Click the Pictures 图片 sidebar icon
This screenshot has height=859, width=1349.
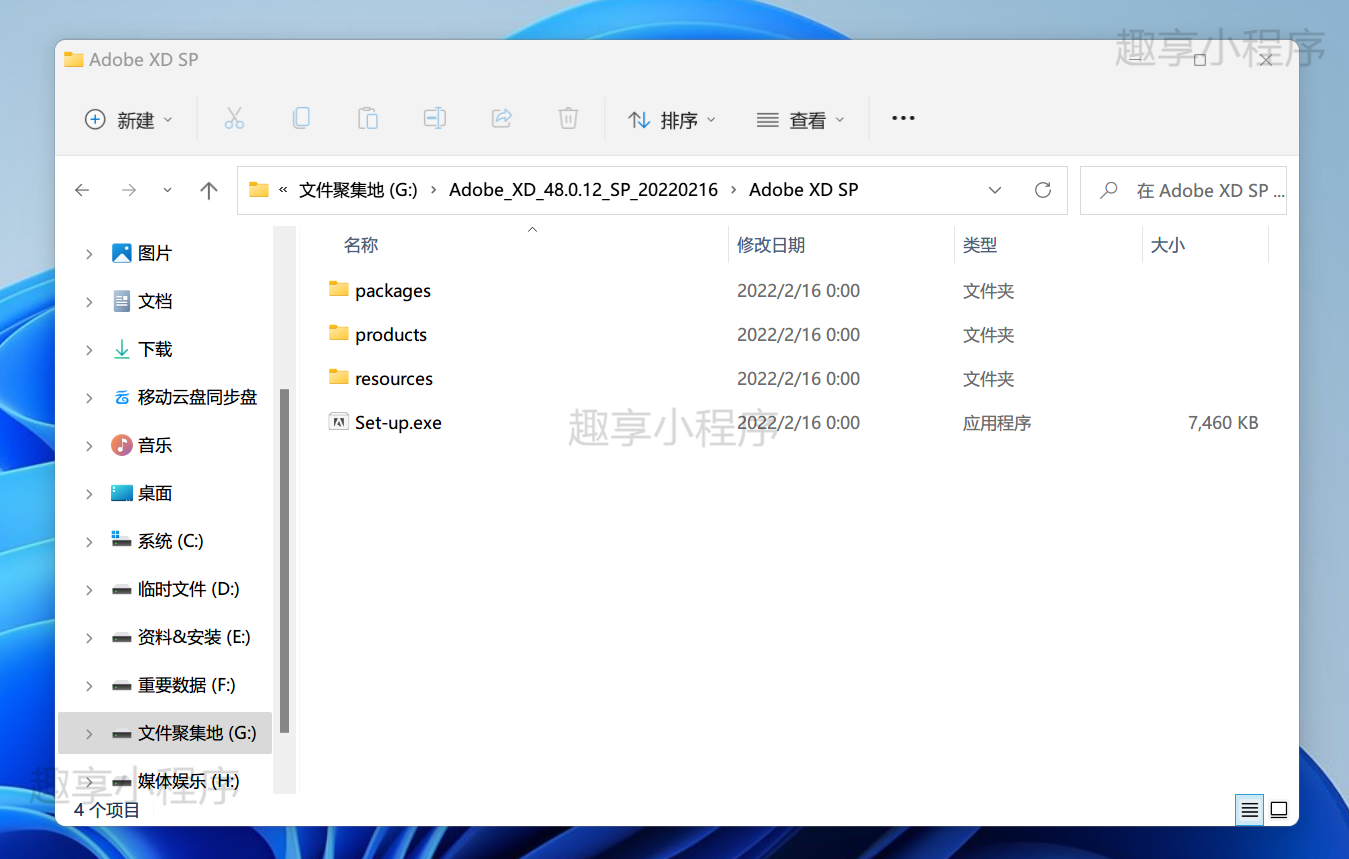(122, 253)
